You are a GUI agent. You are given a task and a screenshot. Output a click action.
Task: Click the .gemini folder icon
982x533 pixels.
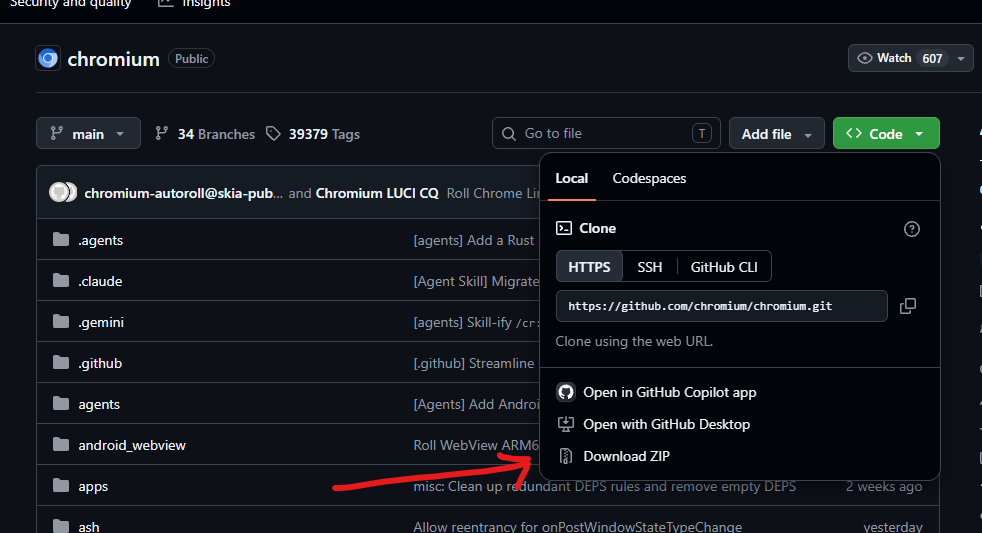click(61, 321)
